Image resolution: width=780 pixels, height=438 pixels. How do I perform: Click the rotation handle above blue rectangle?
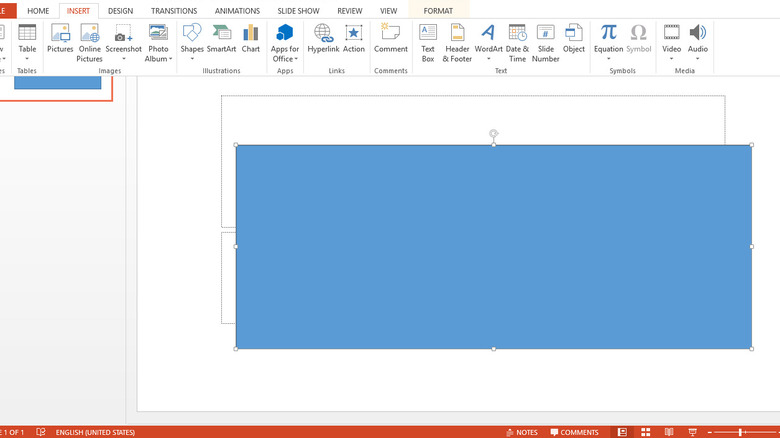click(x=493, y=133)
